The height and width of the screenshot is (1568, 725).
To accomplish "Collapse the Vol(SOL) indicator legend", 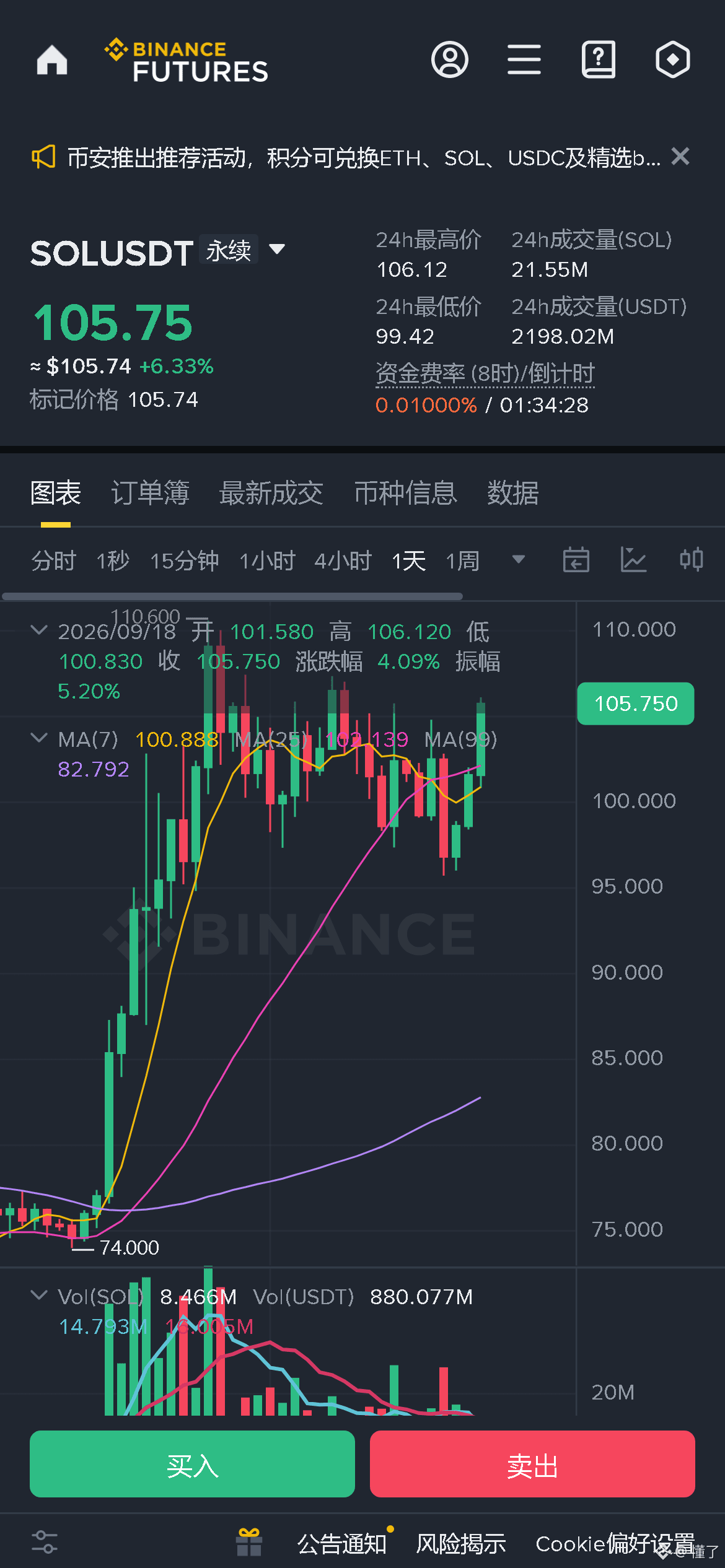I will pyautogui.click(x=39, y=1295).
